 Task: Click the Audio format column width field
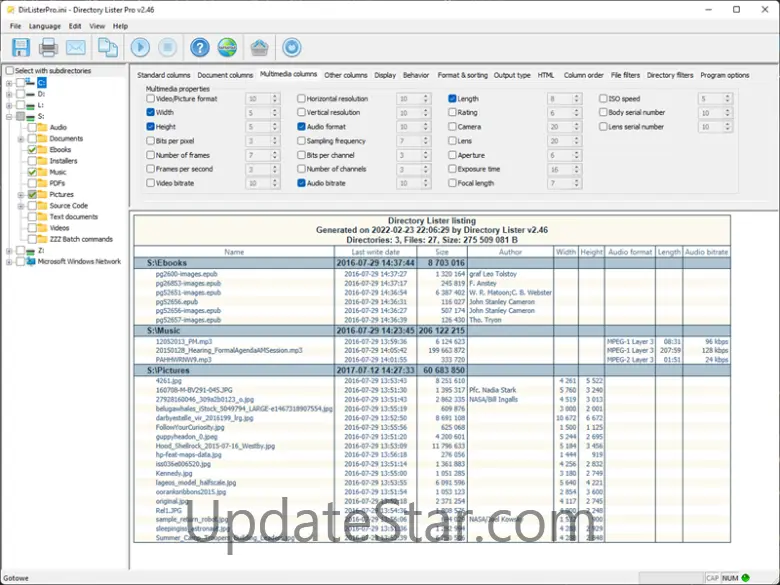tap(408, 126)
